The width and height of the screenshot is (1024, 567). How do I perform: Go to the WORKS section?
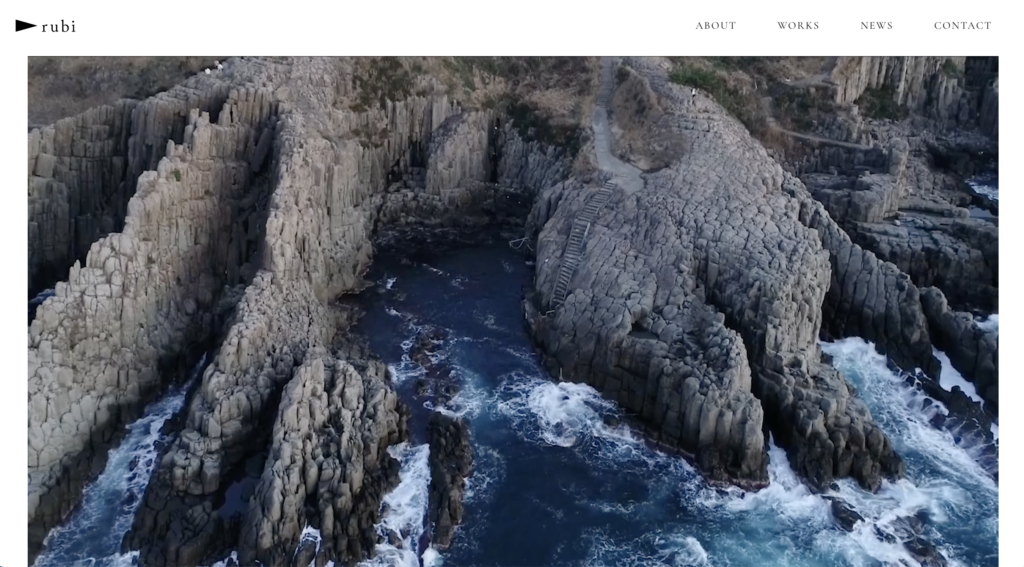pos(797,26)
